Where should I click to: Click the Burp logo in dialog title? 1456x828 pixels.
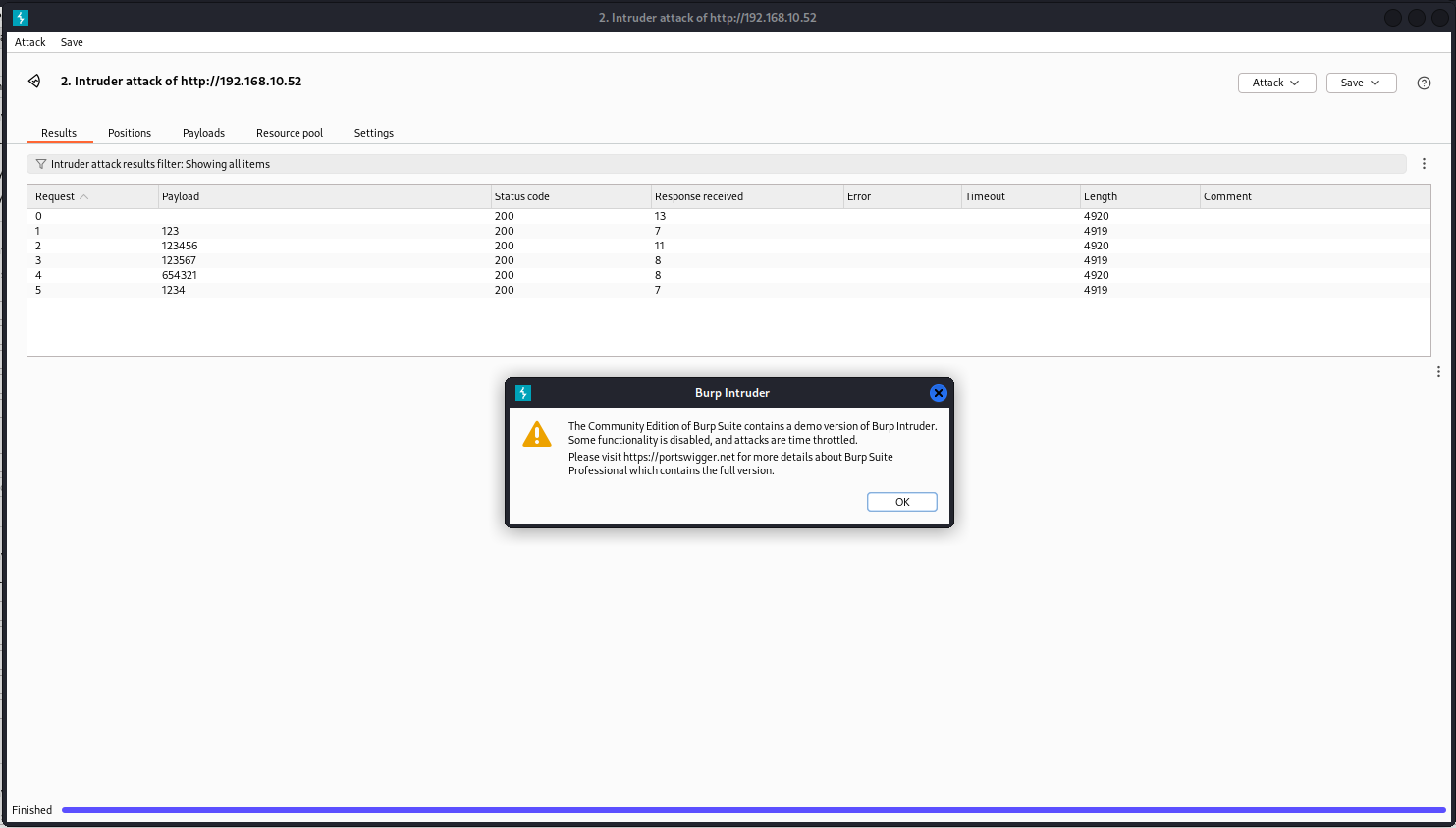click(523, 393)
